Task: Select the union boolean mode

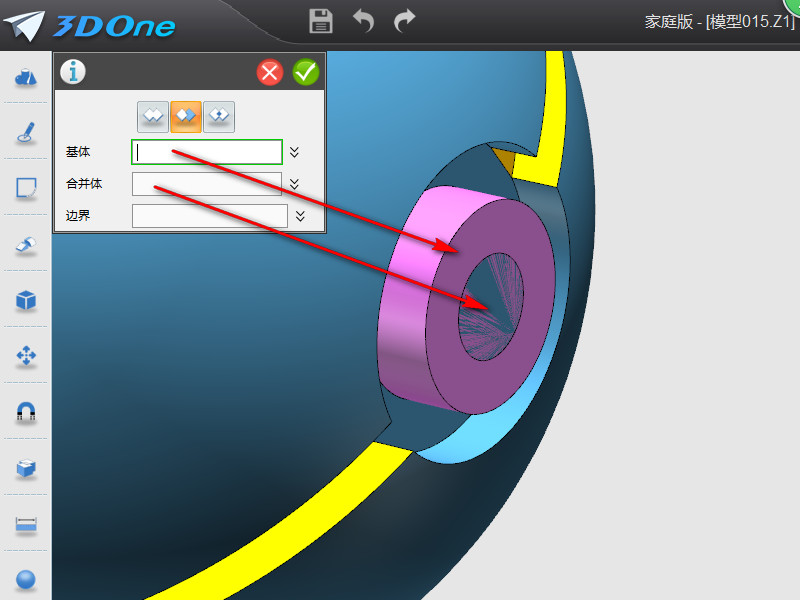Action: pyautogui.click(x=152, y=116)
